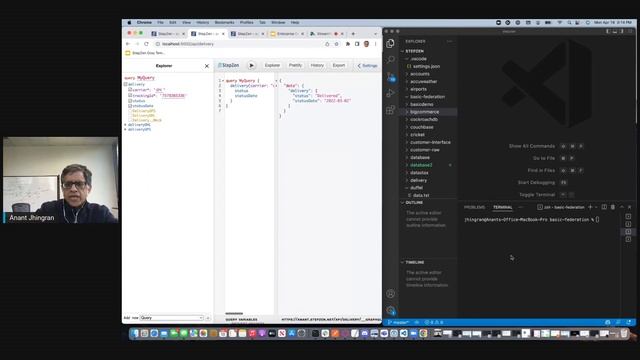This screenshot has width=640, height=360.
Task: Open Chrome three-dot menu
Action: [376, 44]
